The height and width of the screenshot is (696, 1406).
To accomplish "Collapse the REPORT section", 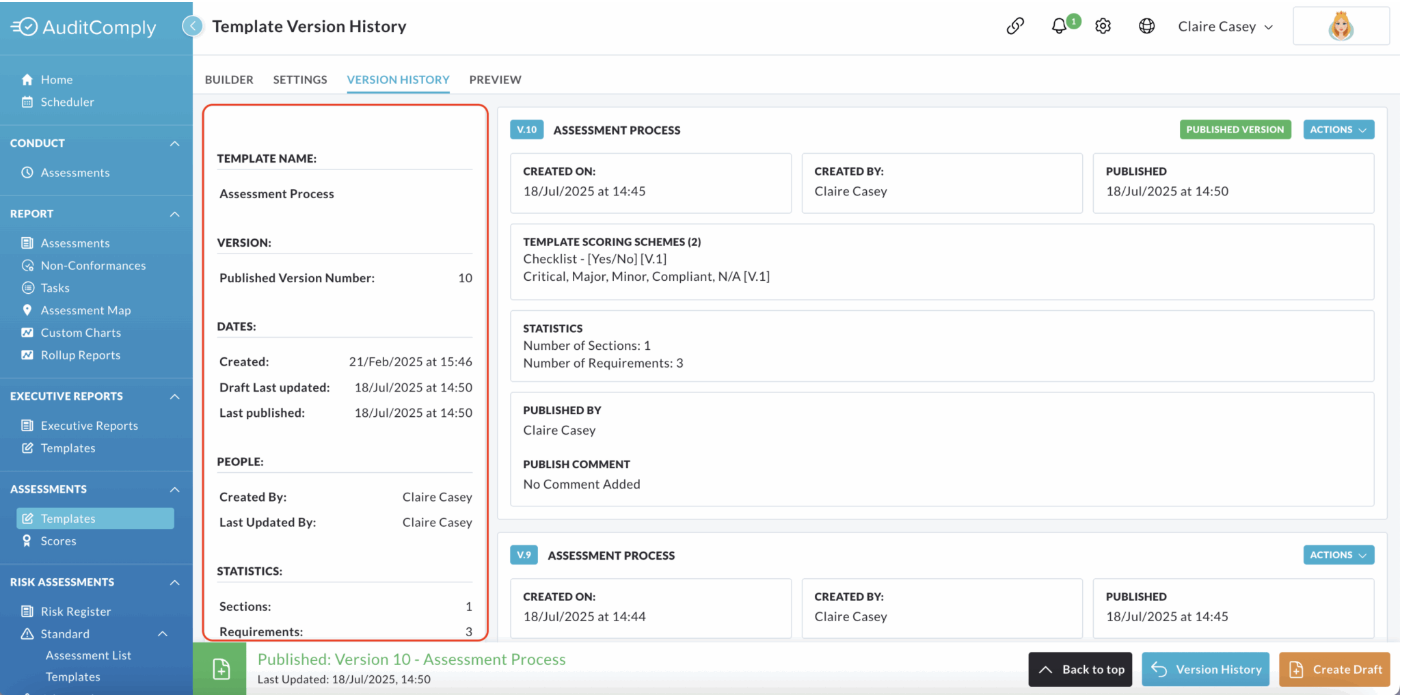I will click(x=175, y=214).
